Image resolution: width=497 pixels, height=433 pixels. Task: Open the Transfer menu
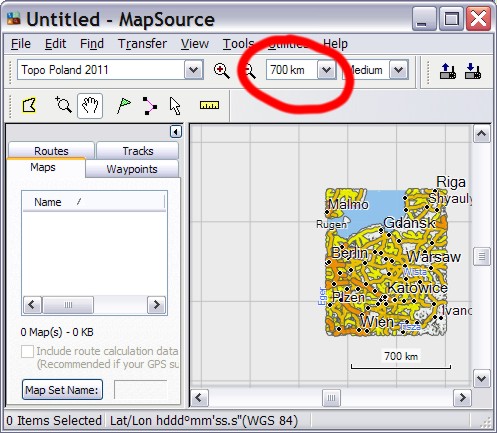point(142,44)
